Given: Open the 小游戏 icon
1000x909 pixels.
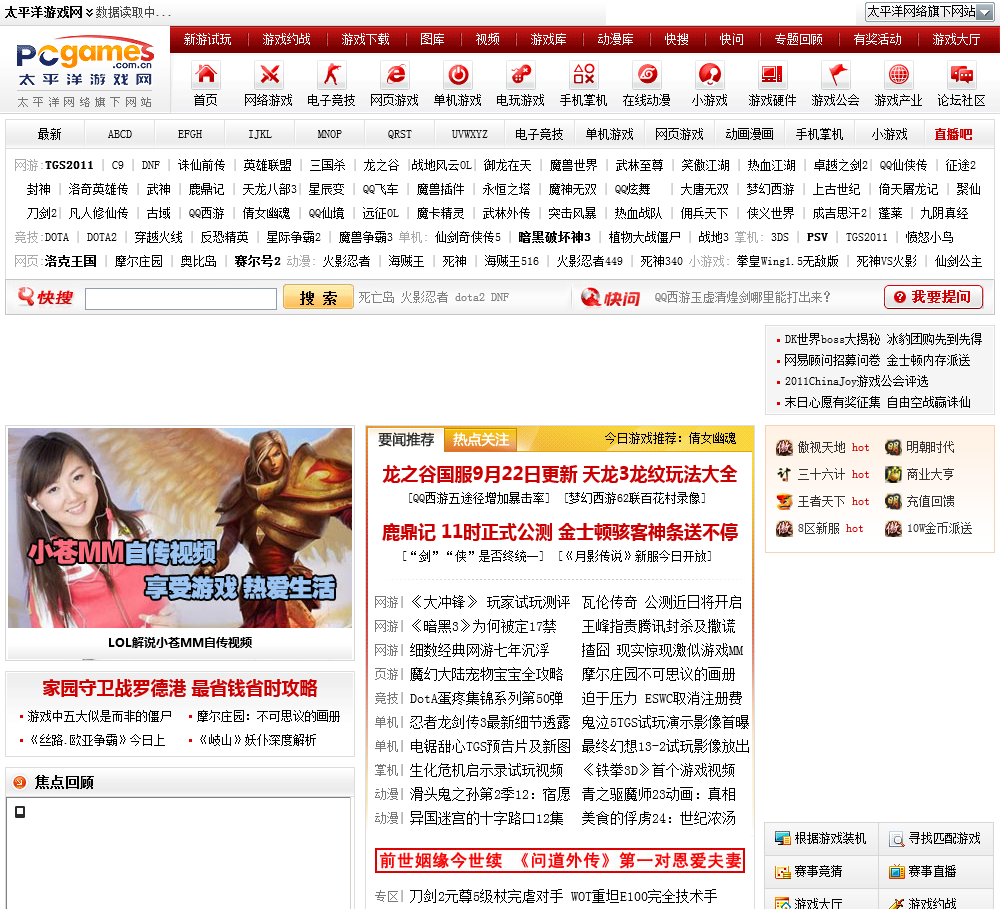Looking at the screenshot, I should point(709,75).
